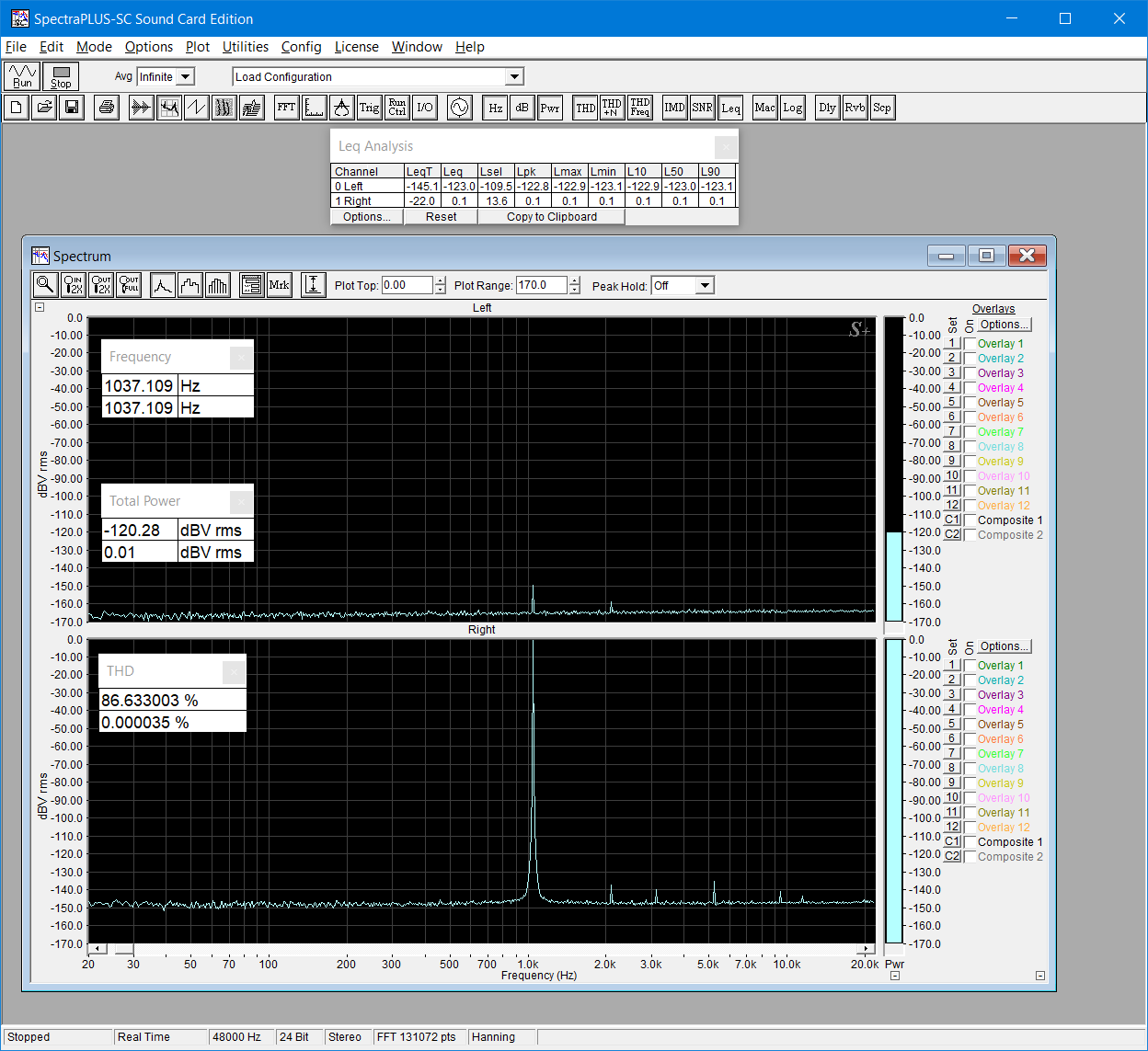
Task: Enable the Overlay 1 checkbox in the Left panel
Action: tap(970, 344)
